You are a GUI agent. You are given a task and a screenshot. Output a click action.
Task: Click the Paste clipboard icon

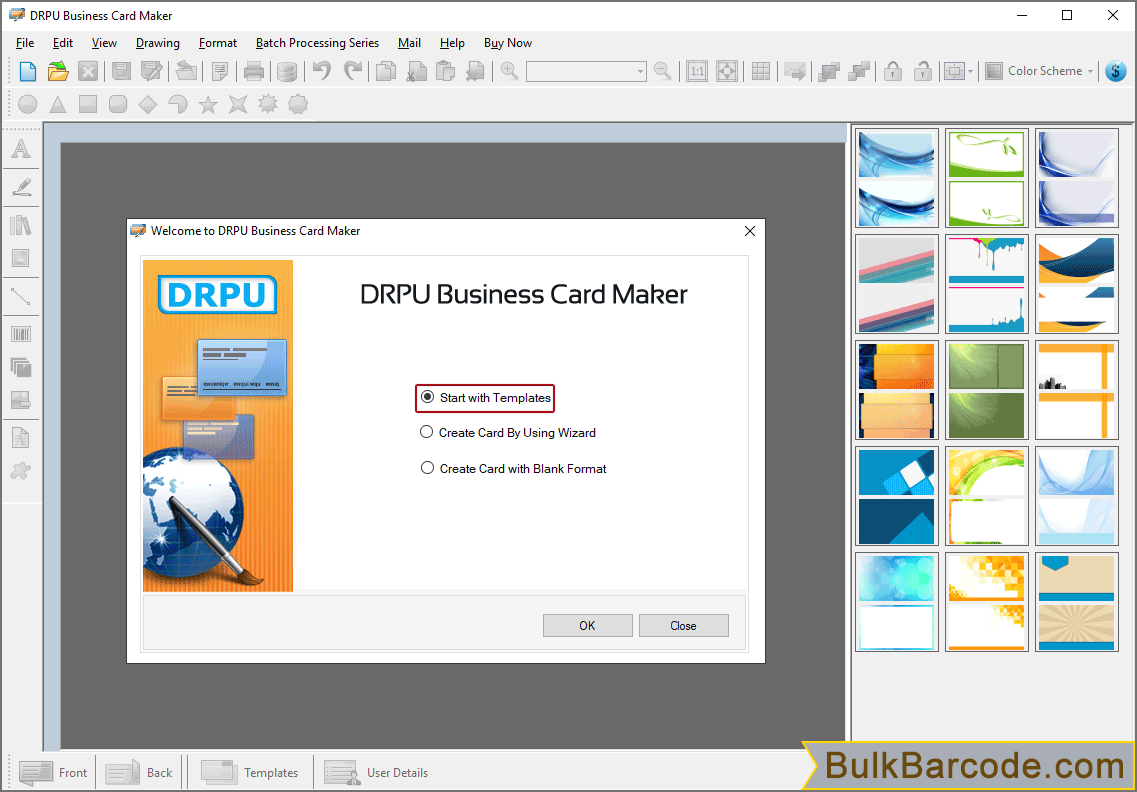click(445, 71)
